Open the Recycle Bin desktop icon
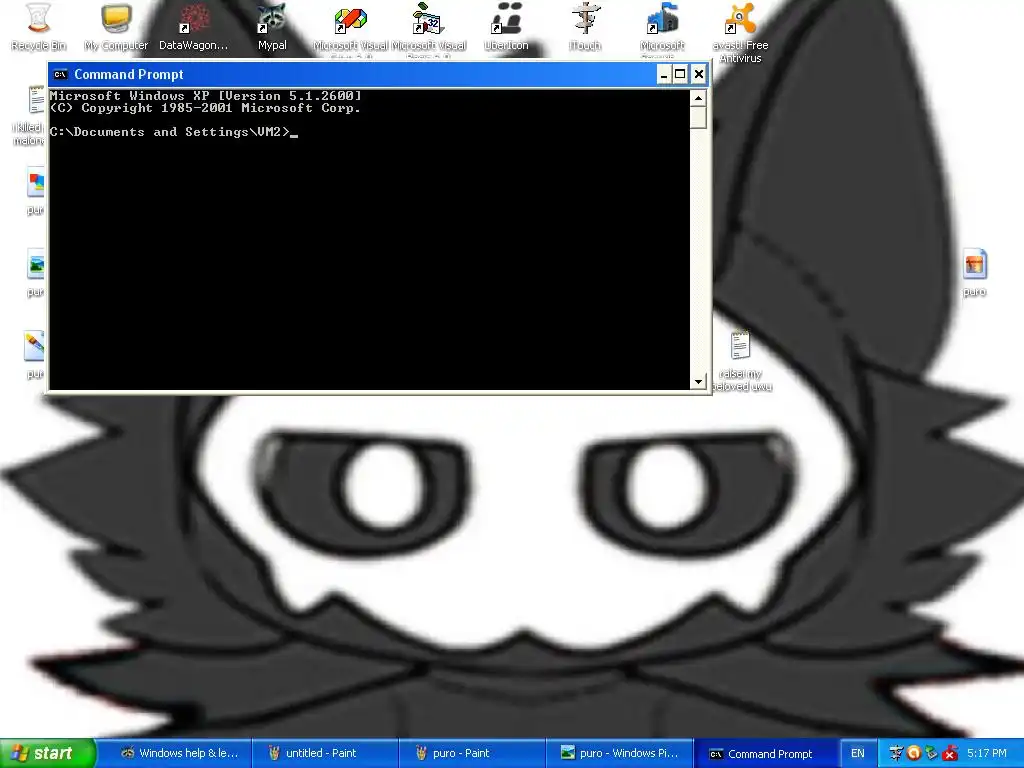The image size is (1024, 768). pos(39,26)
